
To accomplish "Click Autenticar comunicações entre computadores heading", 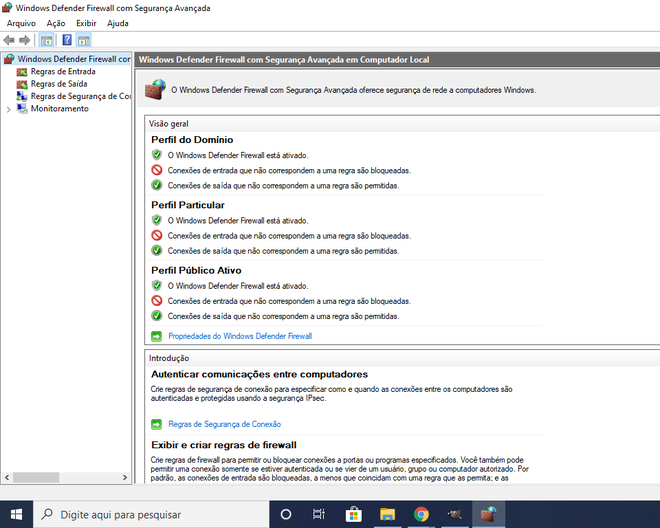I will pyautogui.click(x=259, y=374).
